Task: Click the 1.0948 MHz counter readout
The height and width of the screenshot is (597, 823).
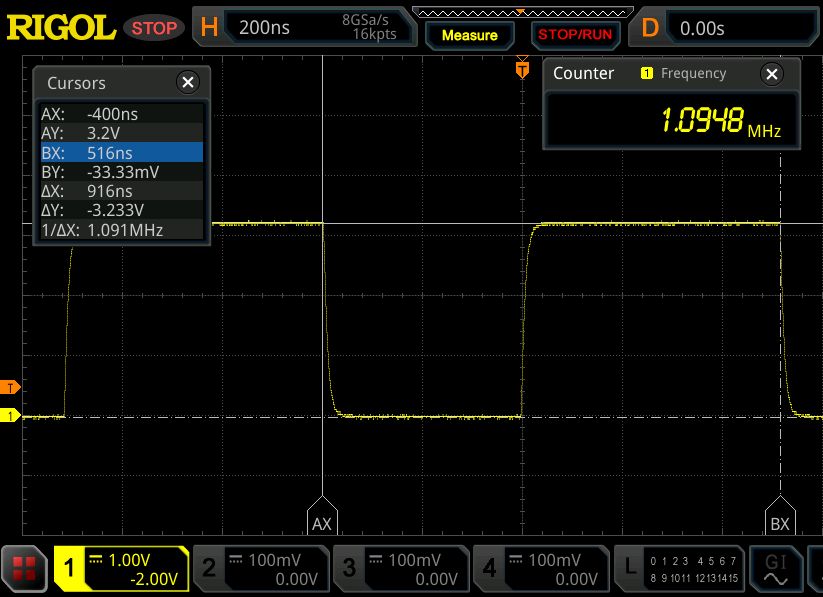Action: click(720, 121)
